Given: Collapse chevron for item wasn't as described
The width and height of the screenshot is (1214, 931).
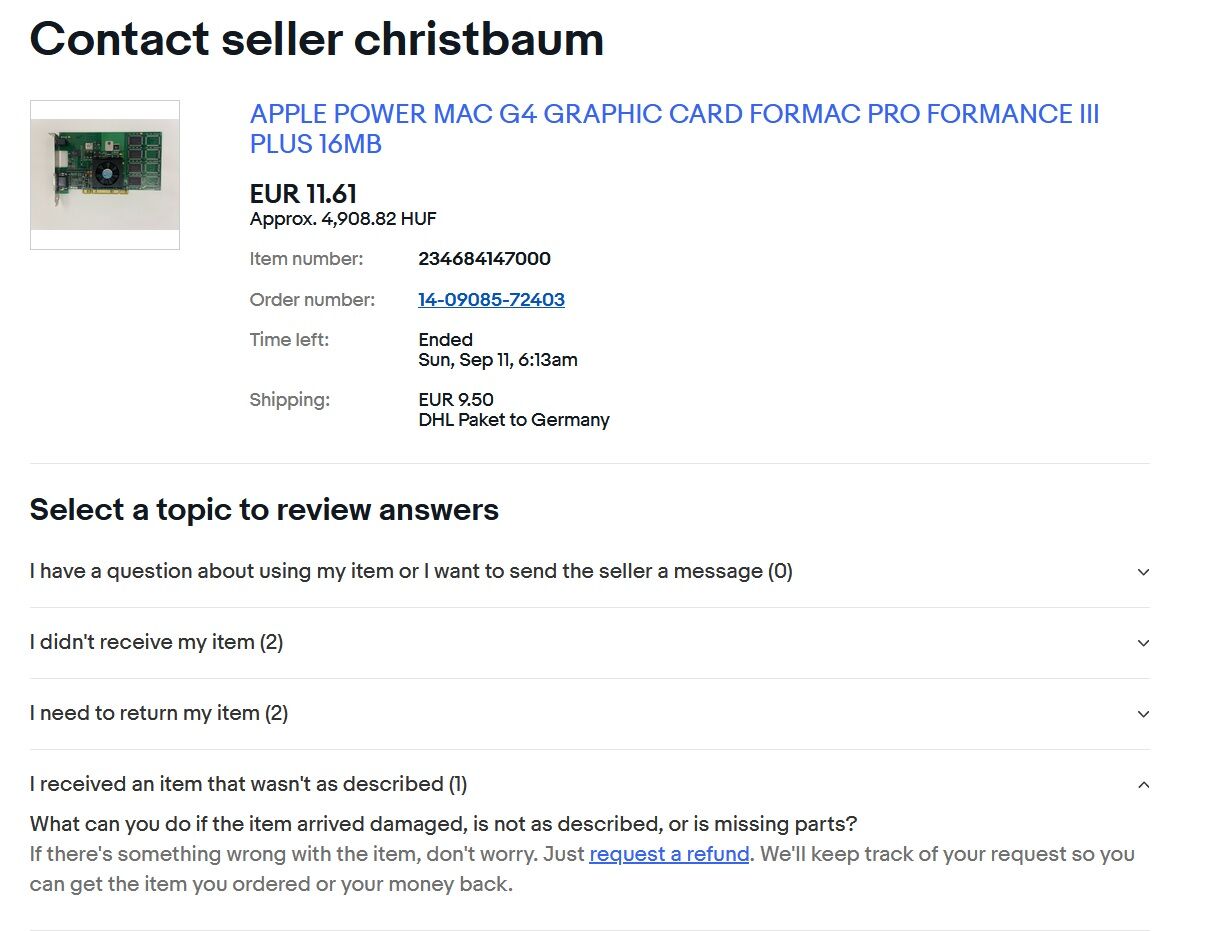Looking at the screenshot, I should 1143,785.
